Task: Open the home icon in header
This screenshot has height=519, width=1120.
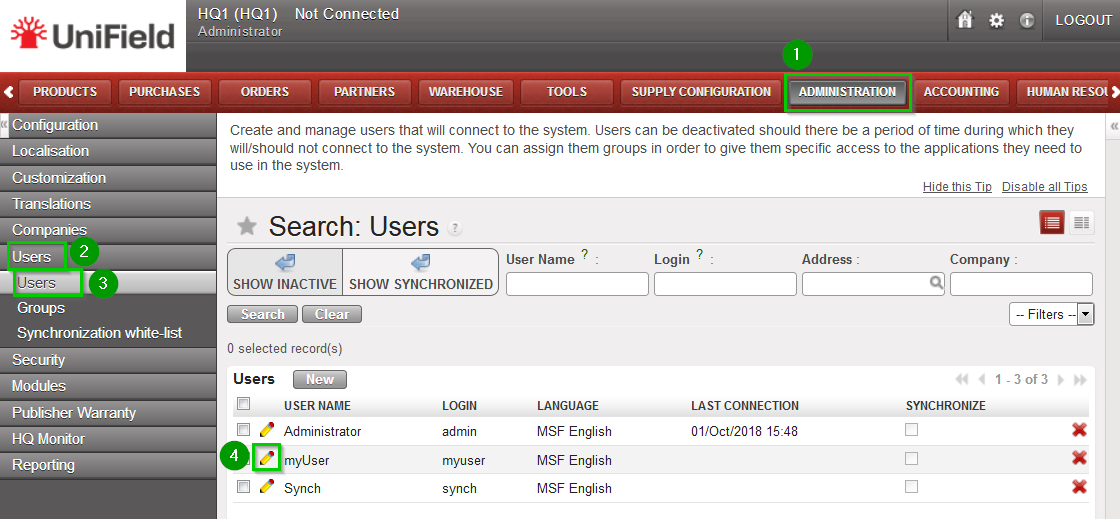Action: click(965, 20)
